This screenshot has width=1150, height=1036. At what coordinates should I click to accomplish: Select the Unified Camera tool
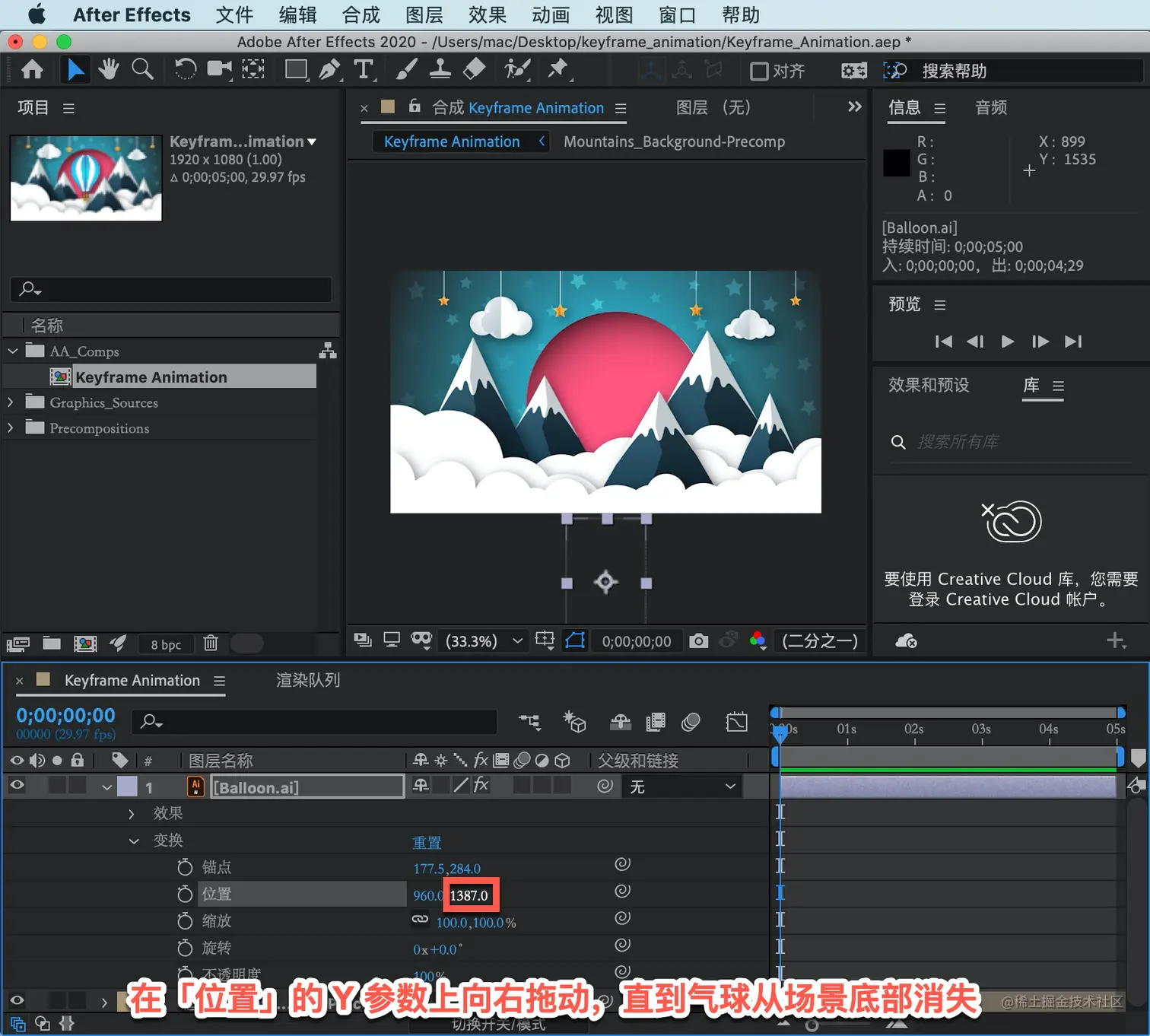point(219,70)
